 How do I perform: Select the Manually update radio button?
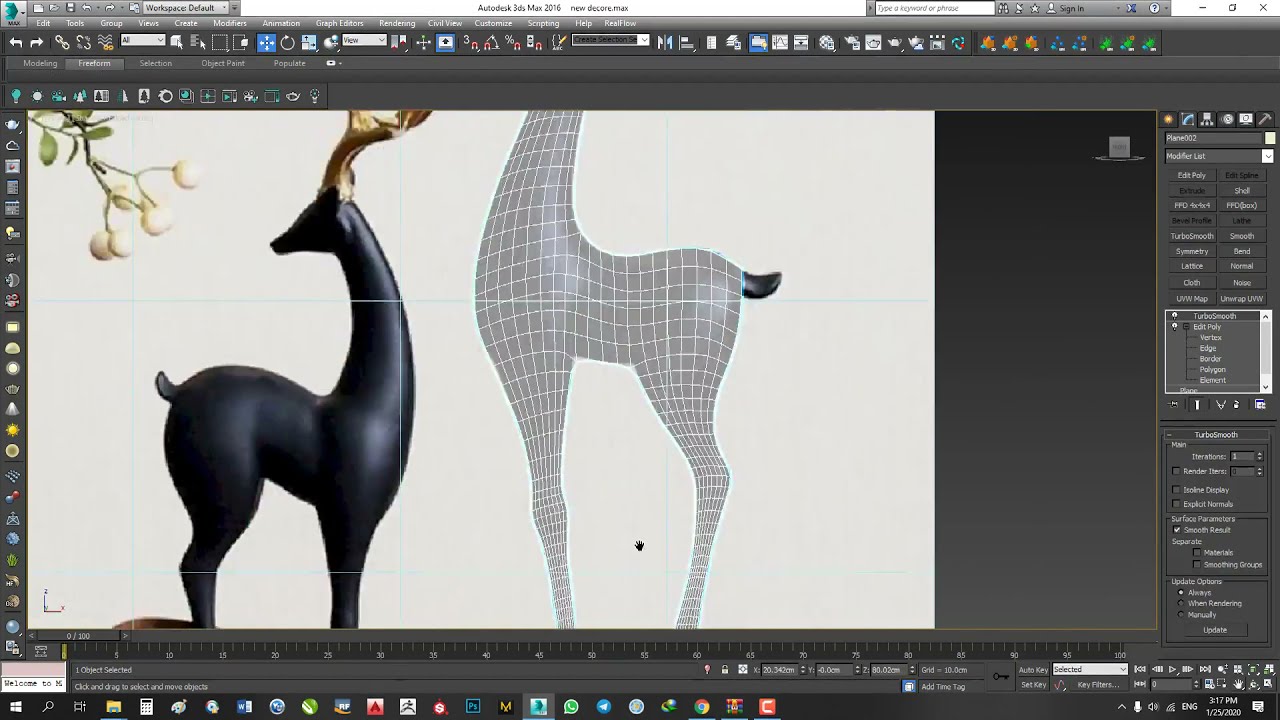click(1180, 615)
